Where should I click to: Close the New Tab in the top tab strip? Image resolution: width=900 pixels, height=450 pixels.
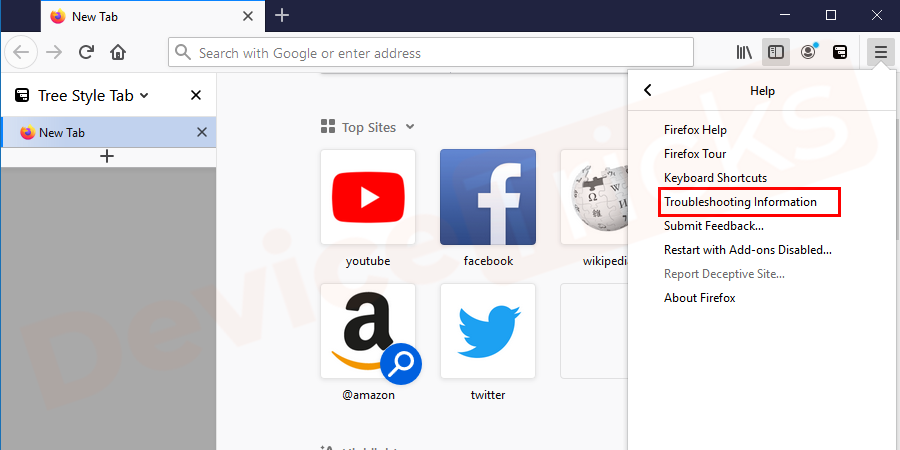click(247, 16)
